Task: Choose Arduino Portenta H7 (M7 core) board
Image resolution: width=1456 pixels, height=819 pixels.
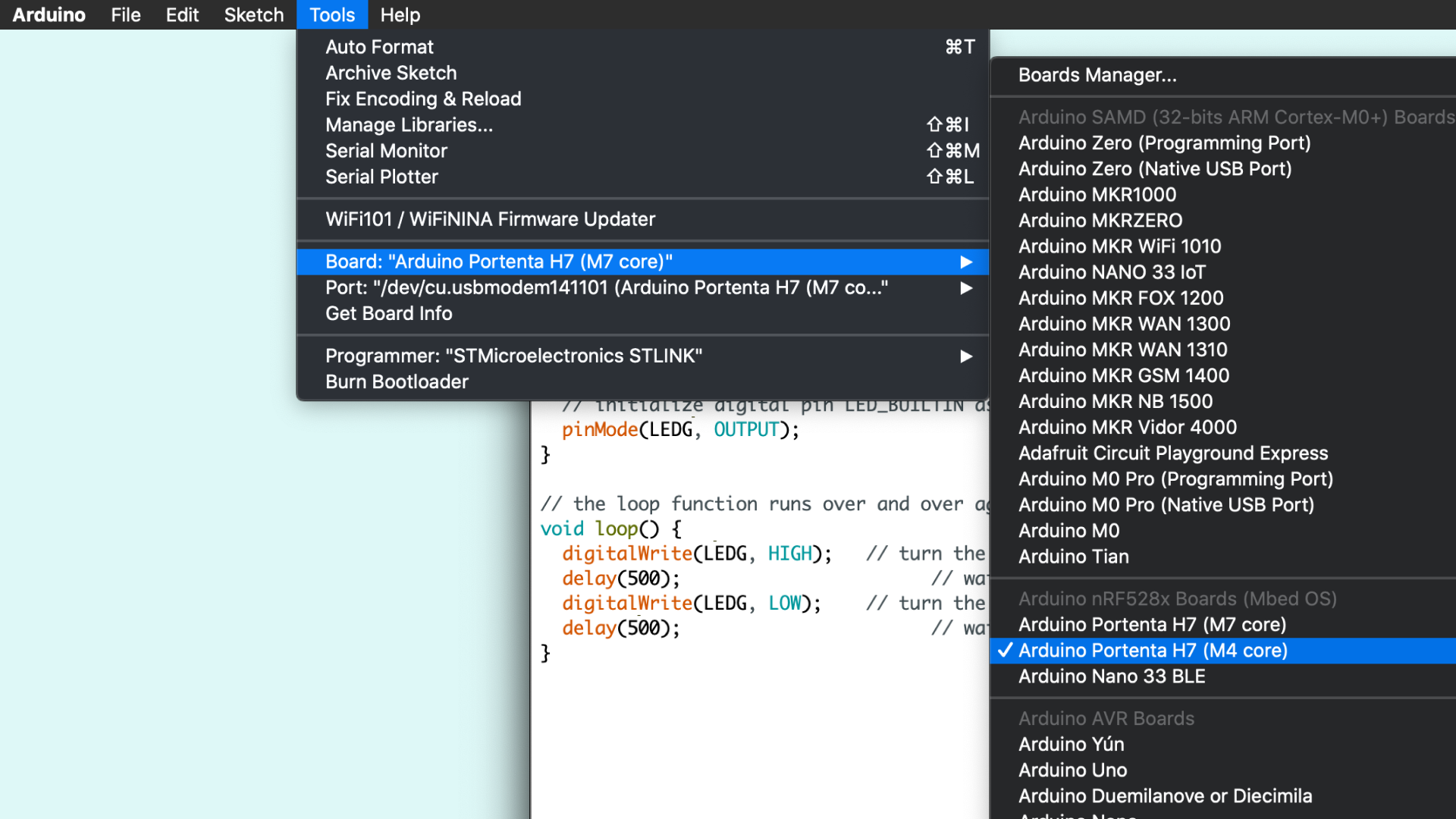Action: point(1151,625)
